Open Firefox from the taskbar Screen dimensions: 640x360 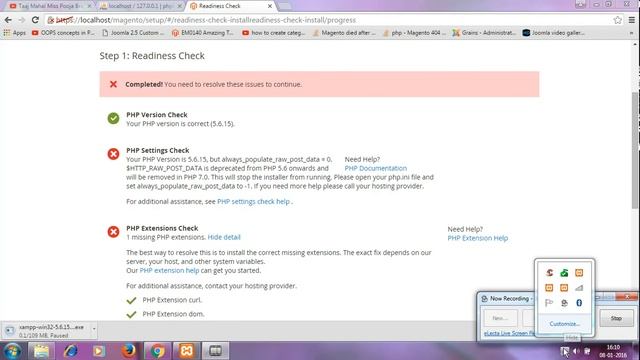[x=128, y=351]
